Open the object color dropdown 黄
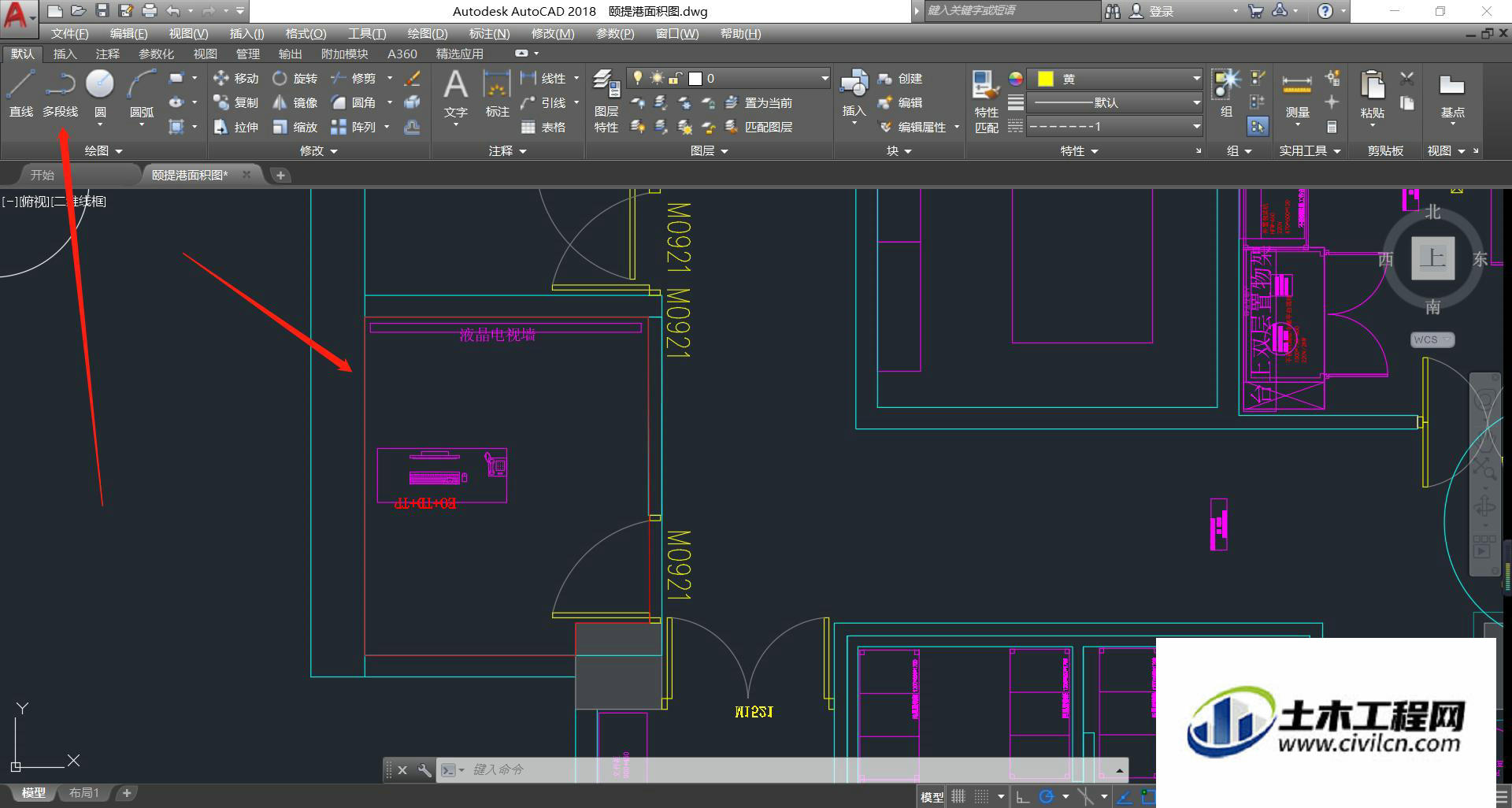This screenshot has height=808, width=1512. point(1116,78)
